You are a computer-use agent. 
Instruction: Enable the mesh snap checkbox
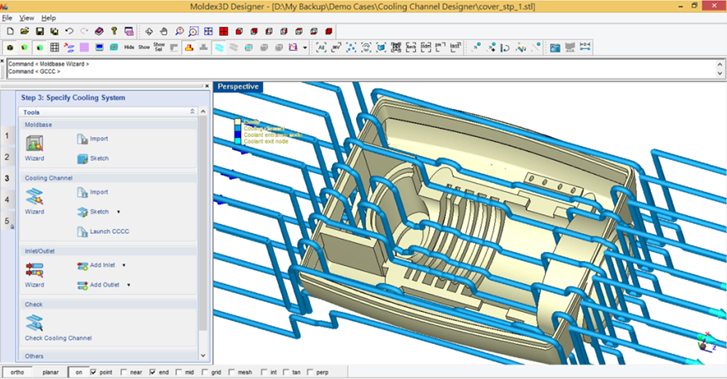pyautogui.click(x=231, y=372)
